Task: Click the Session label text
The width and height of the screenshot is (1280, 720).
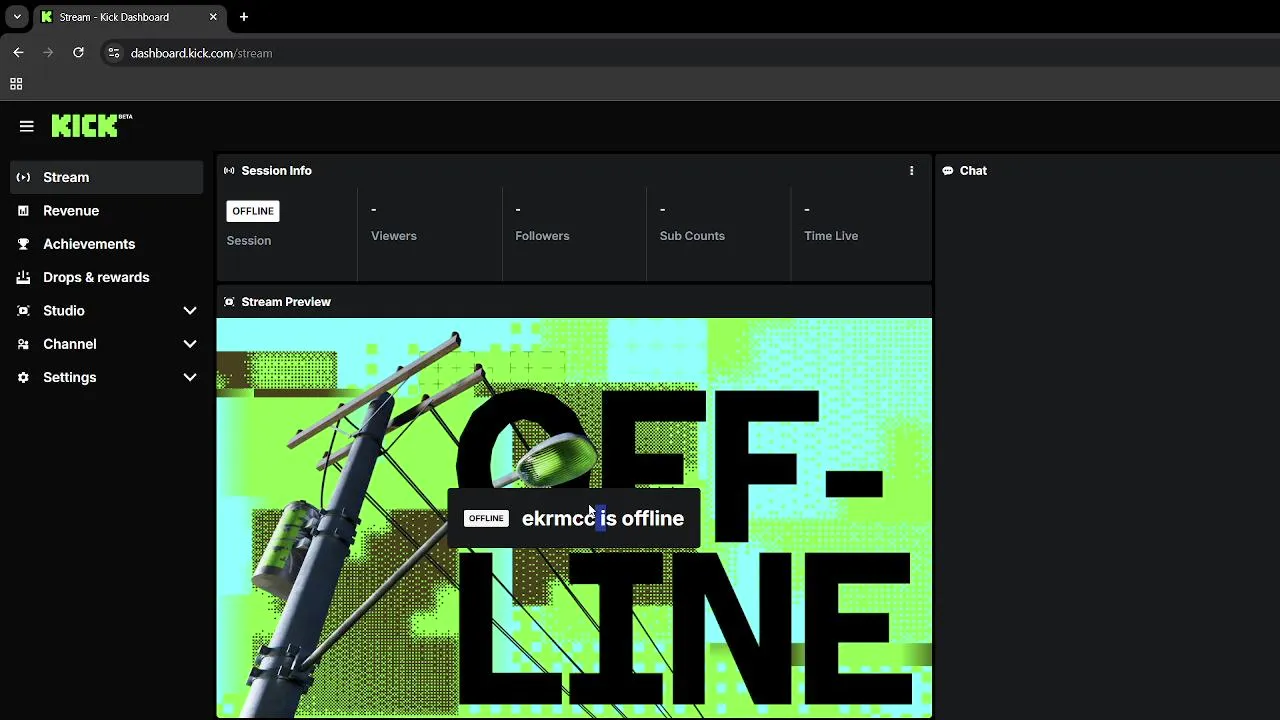Action: pos(249,241)
